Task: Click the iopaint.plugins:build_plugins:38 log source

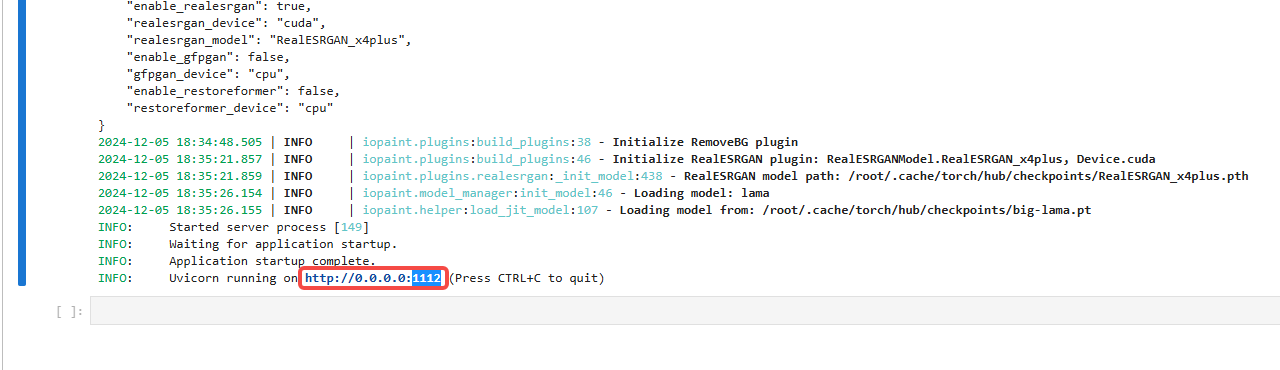Action: pos(477,142)
